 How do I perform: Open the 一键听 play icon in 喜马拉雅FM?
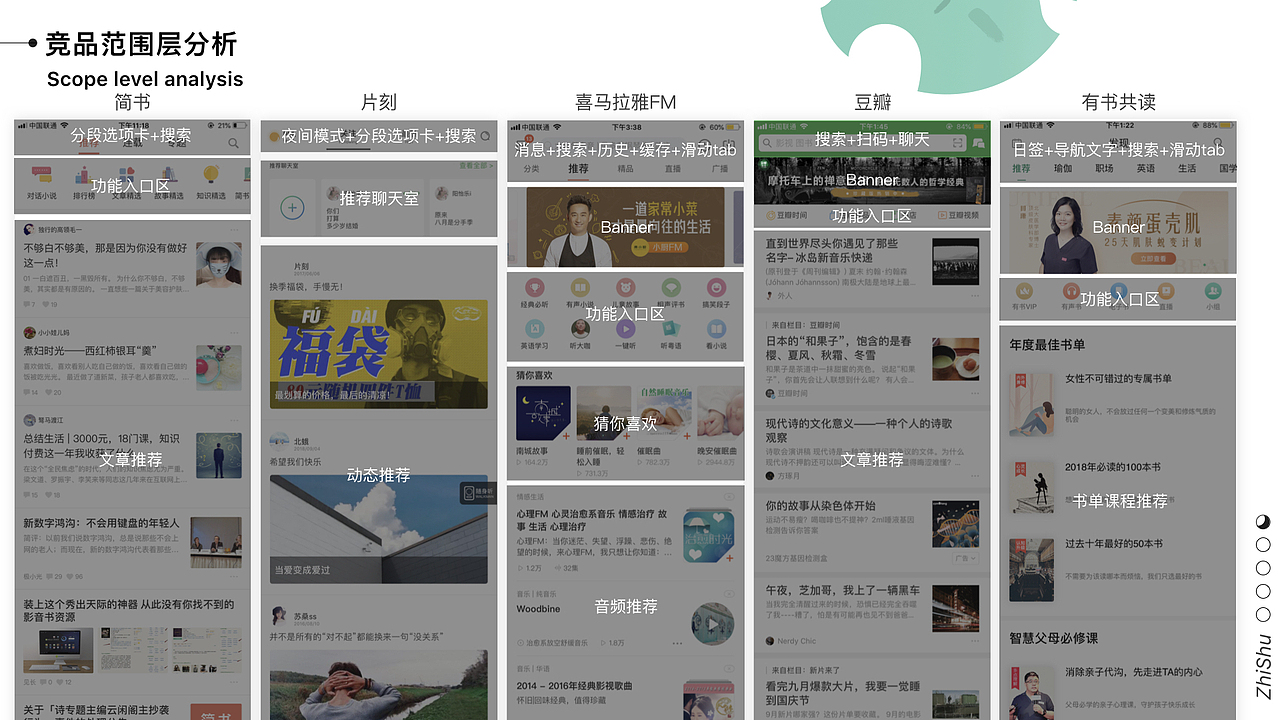coord(625,328)
